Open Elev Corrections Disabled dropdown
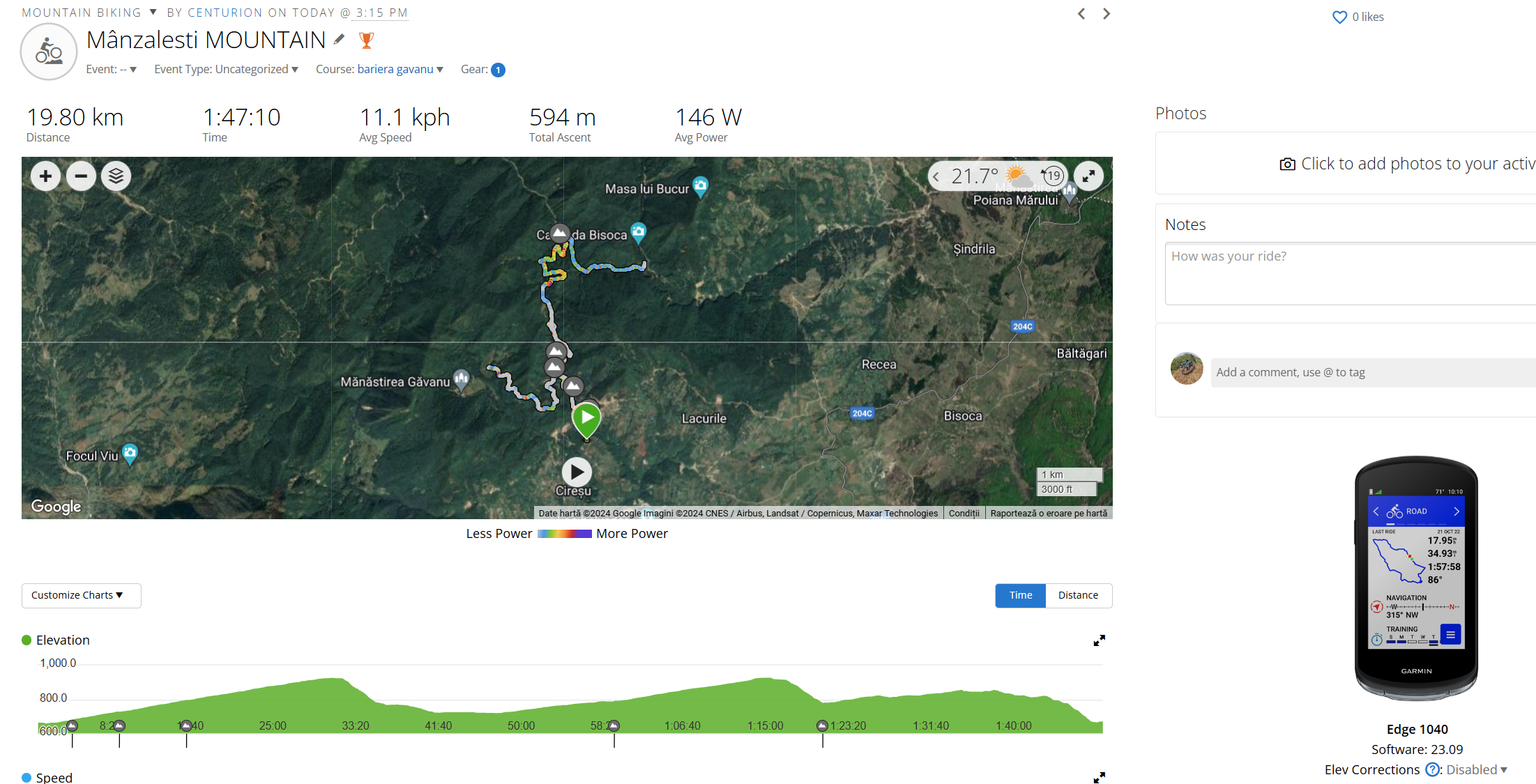This screenshot has width=1536, height=784. [x=1477, y=770]
